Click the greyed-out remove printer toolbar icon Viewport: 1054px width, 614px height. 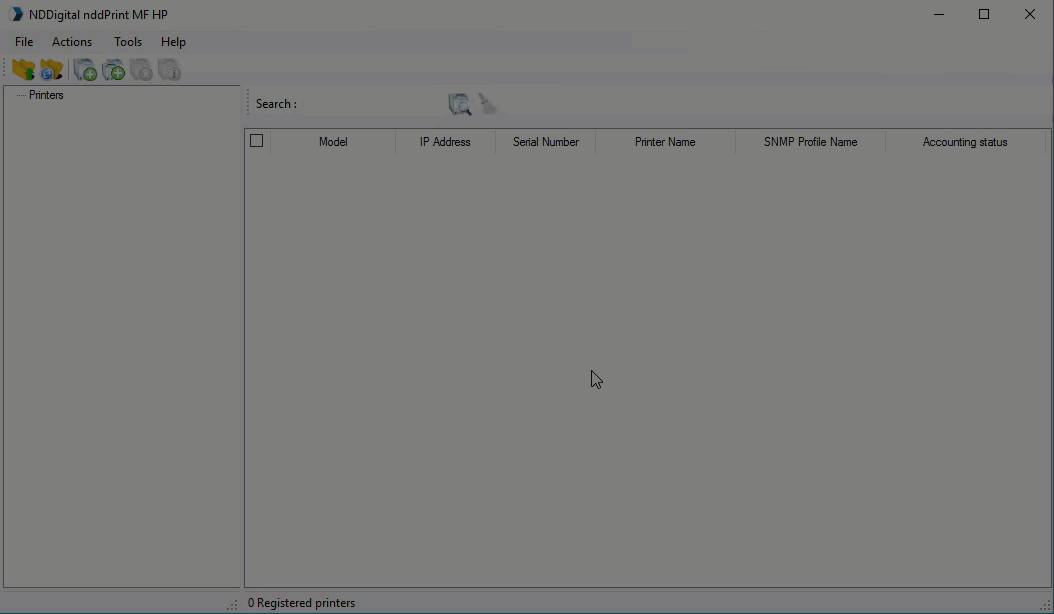[141, 70]
